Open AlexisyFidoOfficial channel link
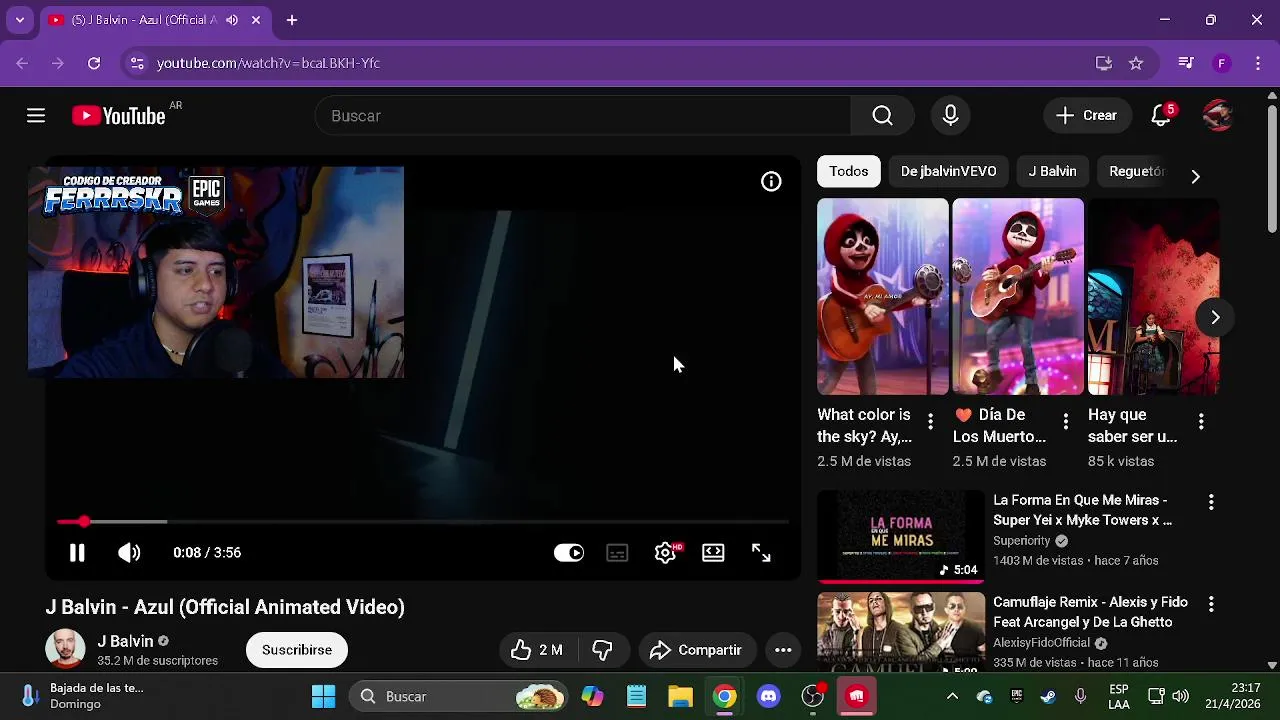1280x720 pixels. [1041, 643]
